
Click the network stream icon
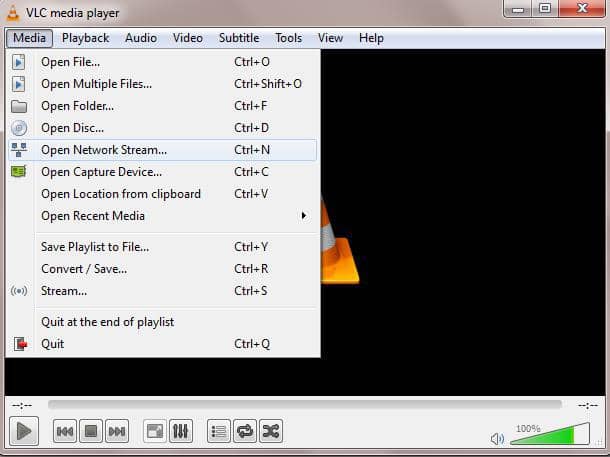click(19, 150)
